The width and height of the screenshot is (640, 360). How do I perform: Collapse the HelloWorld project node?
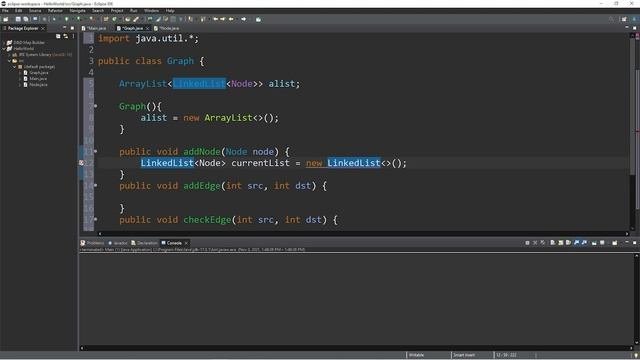(x=4, y=49)
